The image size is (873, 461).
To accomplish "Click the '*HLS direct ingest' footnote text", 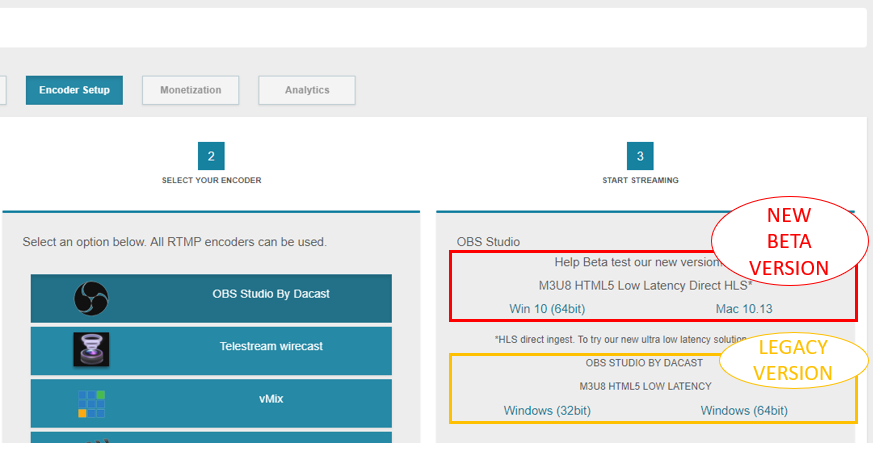I will [620, 340].
